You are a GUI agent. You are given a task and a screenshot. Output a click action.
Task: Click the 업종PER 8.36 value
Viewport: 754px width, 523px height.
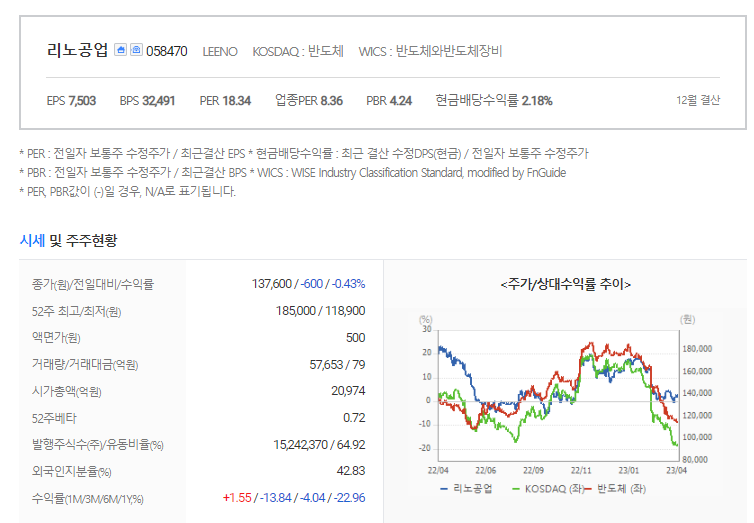[309, 100]
